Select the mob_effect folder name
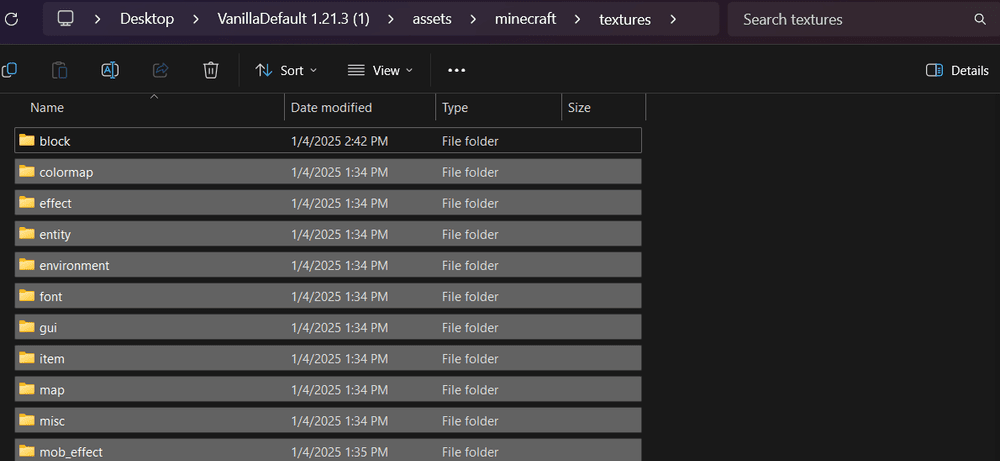The height and width of the screenshot is (461, 1000). pos(71,452)
